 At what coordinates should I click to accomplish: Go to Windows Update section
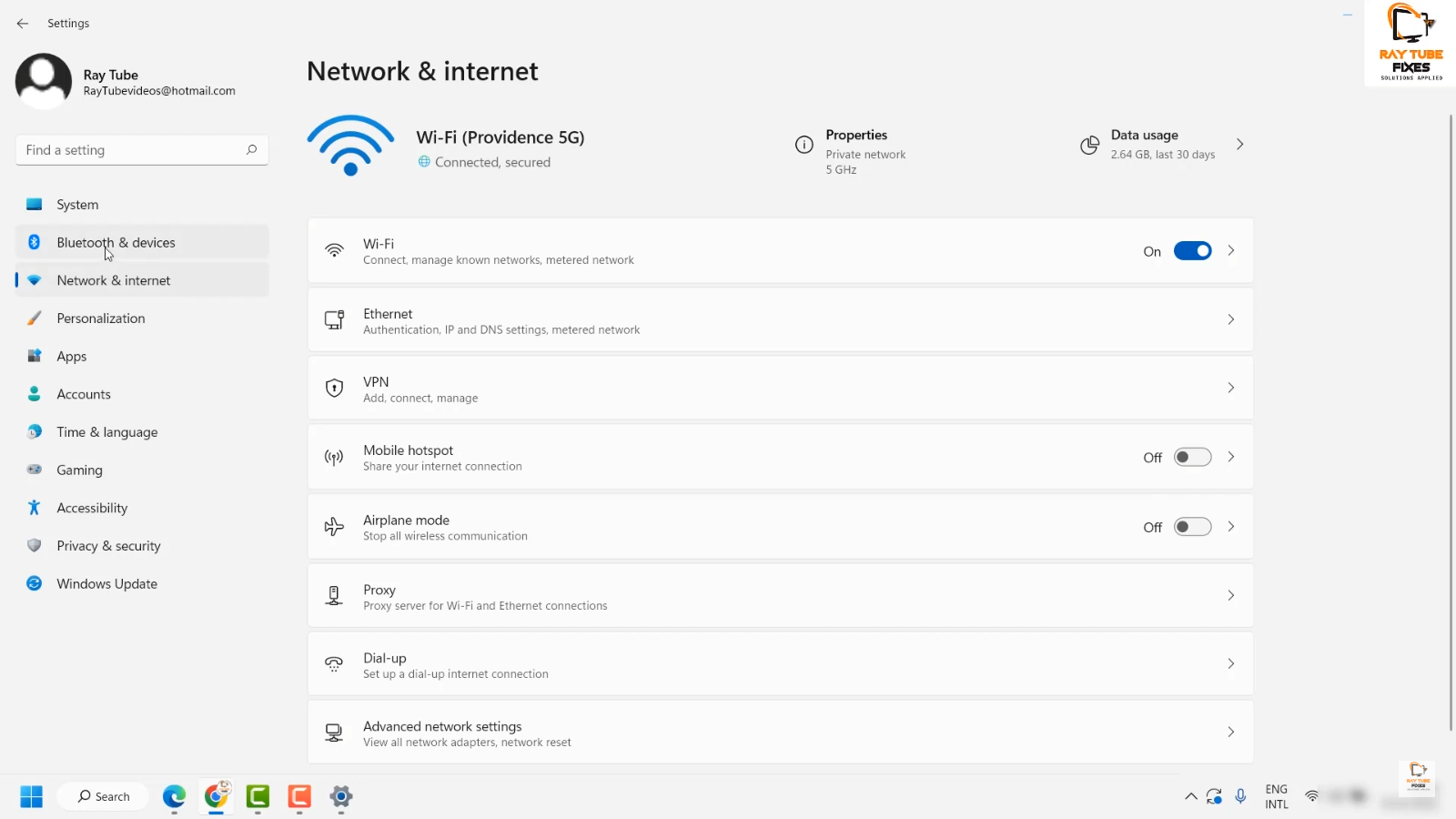coord(106,584)
